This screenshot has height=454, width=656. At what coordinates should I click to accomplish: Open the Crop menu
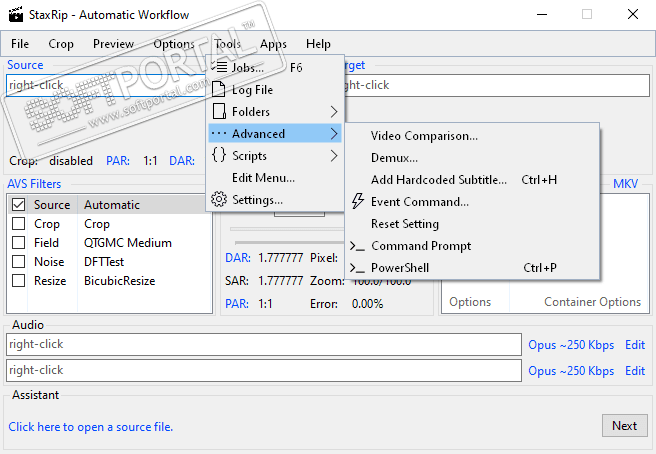pyautogui.click(x=61, y=44)
